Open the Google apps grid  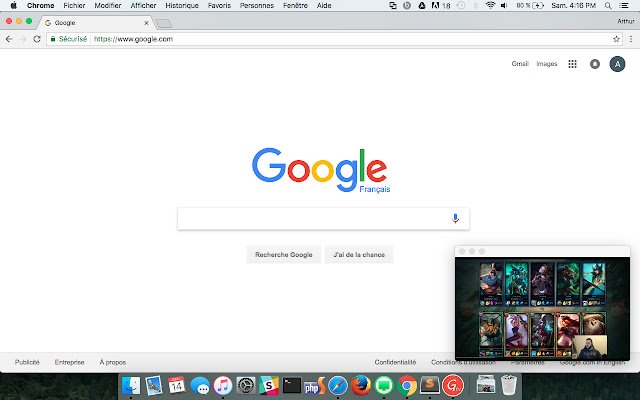click(x=572, y=64)
